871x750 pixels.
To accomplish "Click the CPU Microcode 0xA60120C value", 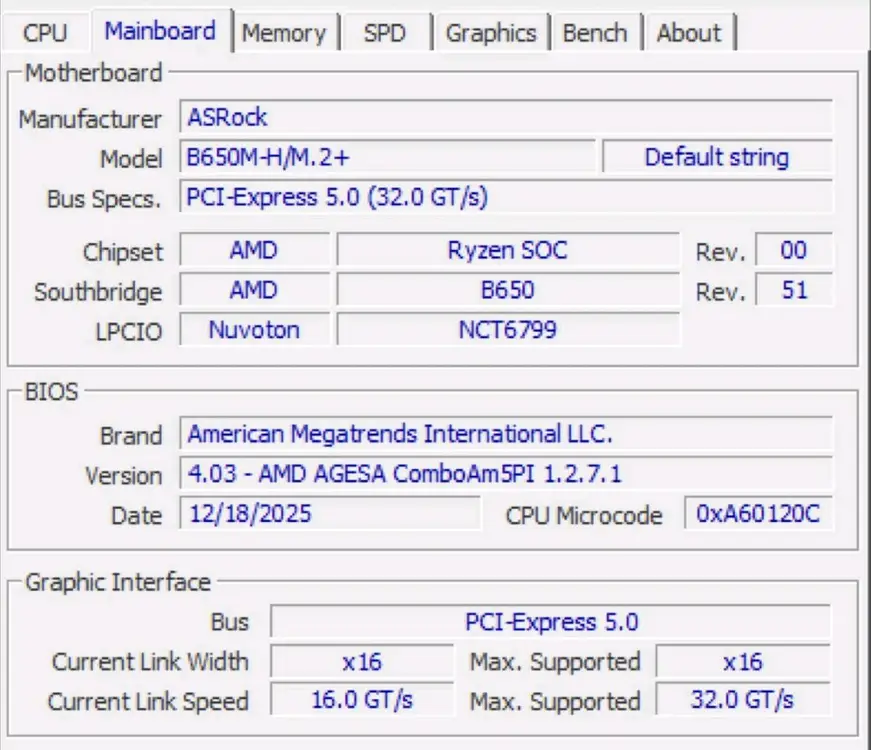I will 758,513.
